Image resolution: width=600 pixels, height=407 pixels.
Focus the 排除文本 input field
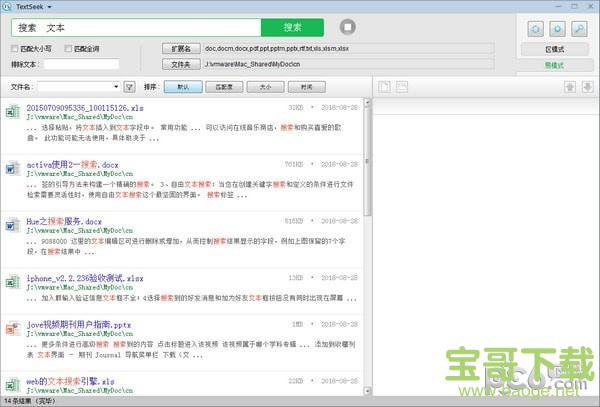(x=81, y=64)
